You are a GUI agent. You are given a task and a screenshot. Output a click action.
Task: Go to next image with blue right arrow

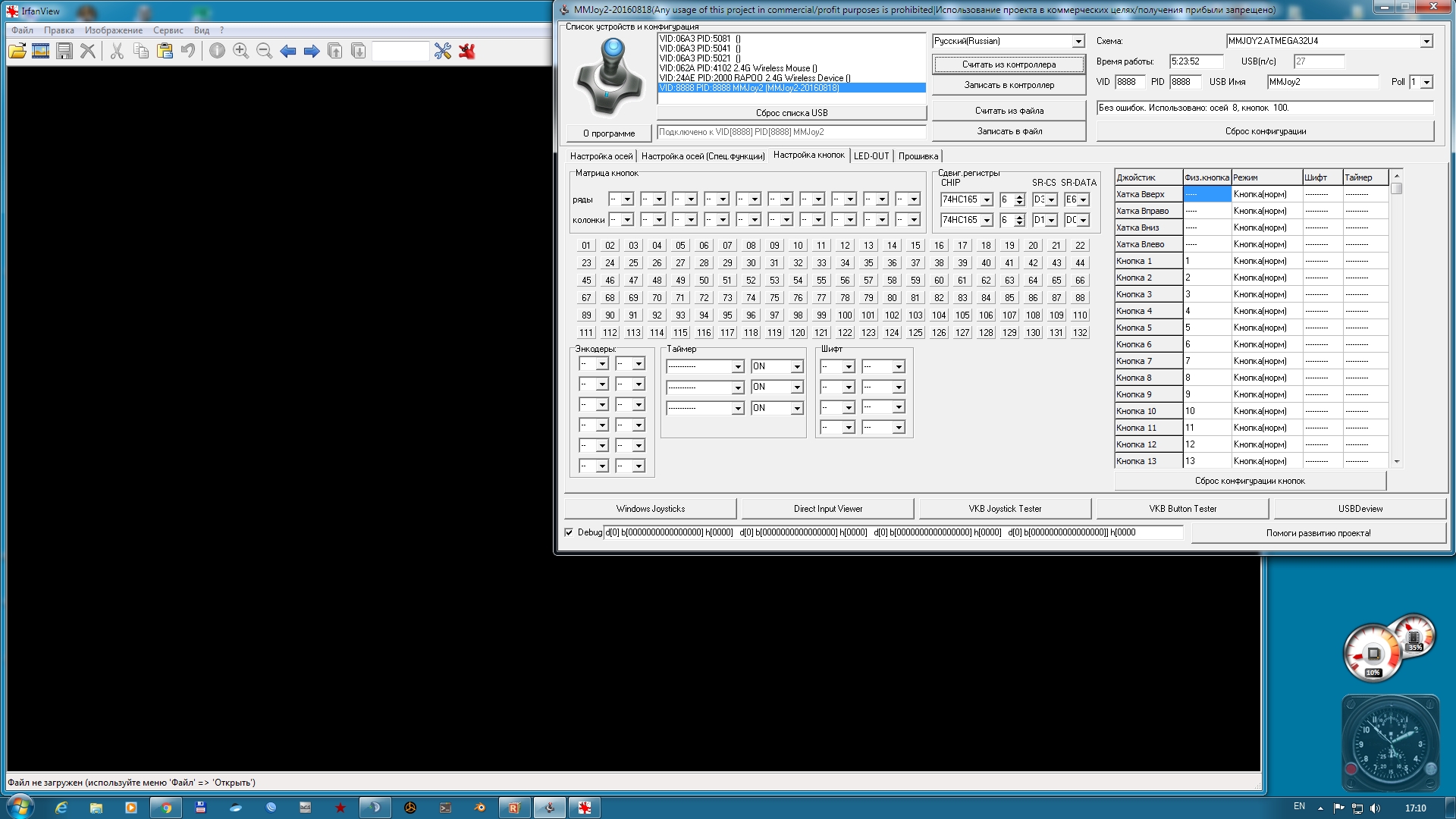pos(312,51)
